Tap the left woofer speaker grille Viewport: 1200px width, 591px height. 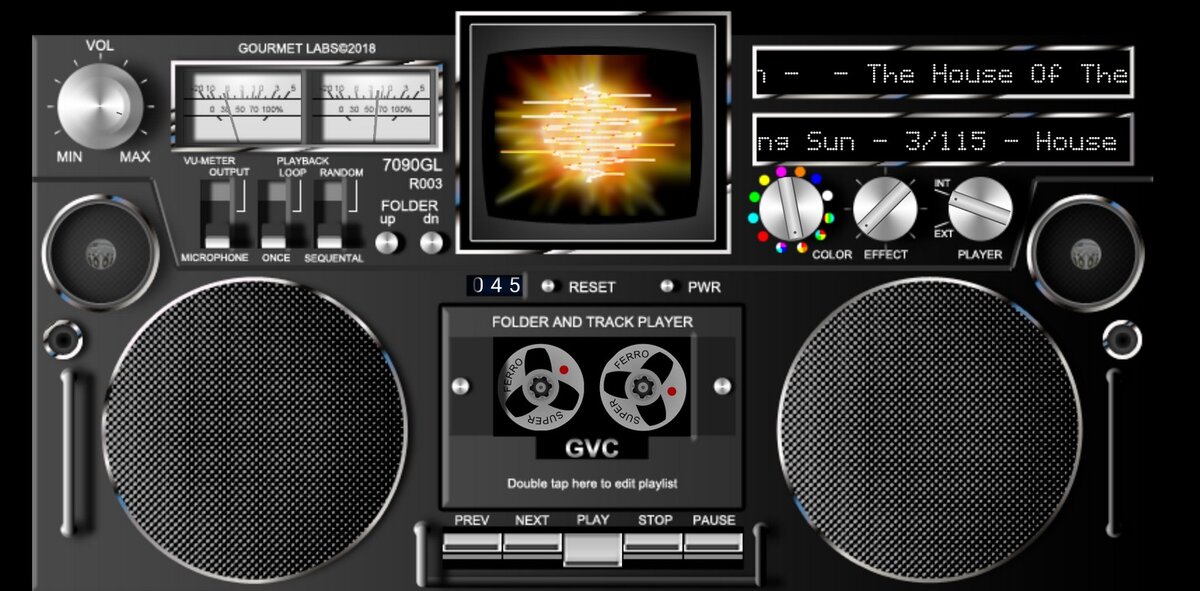(x=254, y=430)
